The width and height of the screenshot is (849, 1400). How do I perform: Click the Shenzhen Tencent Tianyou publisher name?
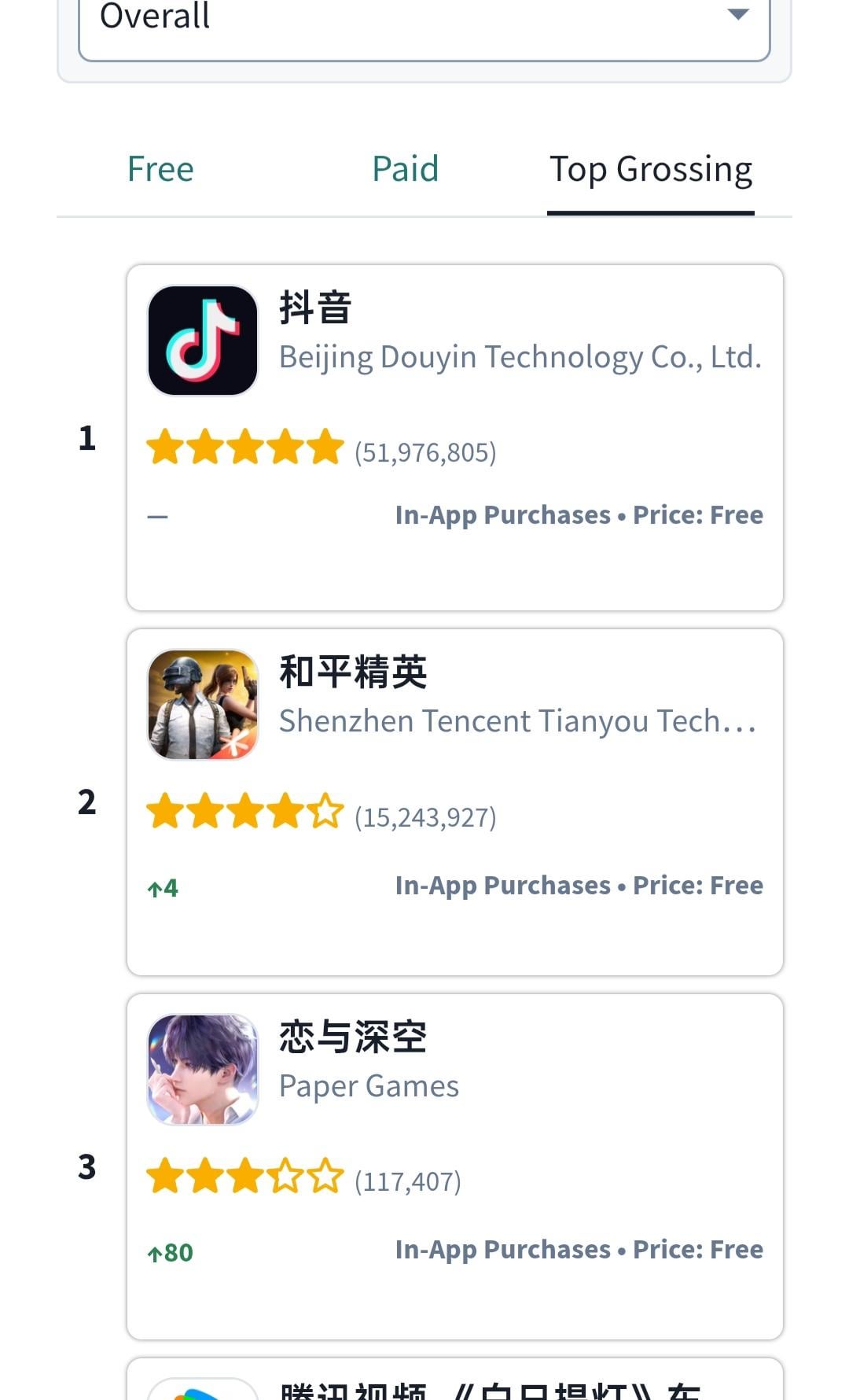pos(517,721)
